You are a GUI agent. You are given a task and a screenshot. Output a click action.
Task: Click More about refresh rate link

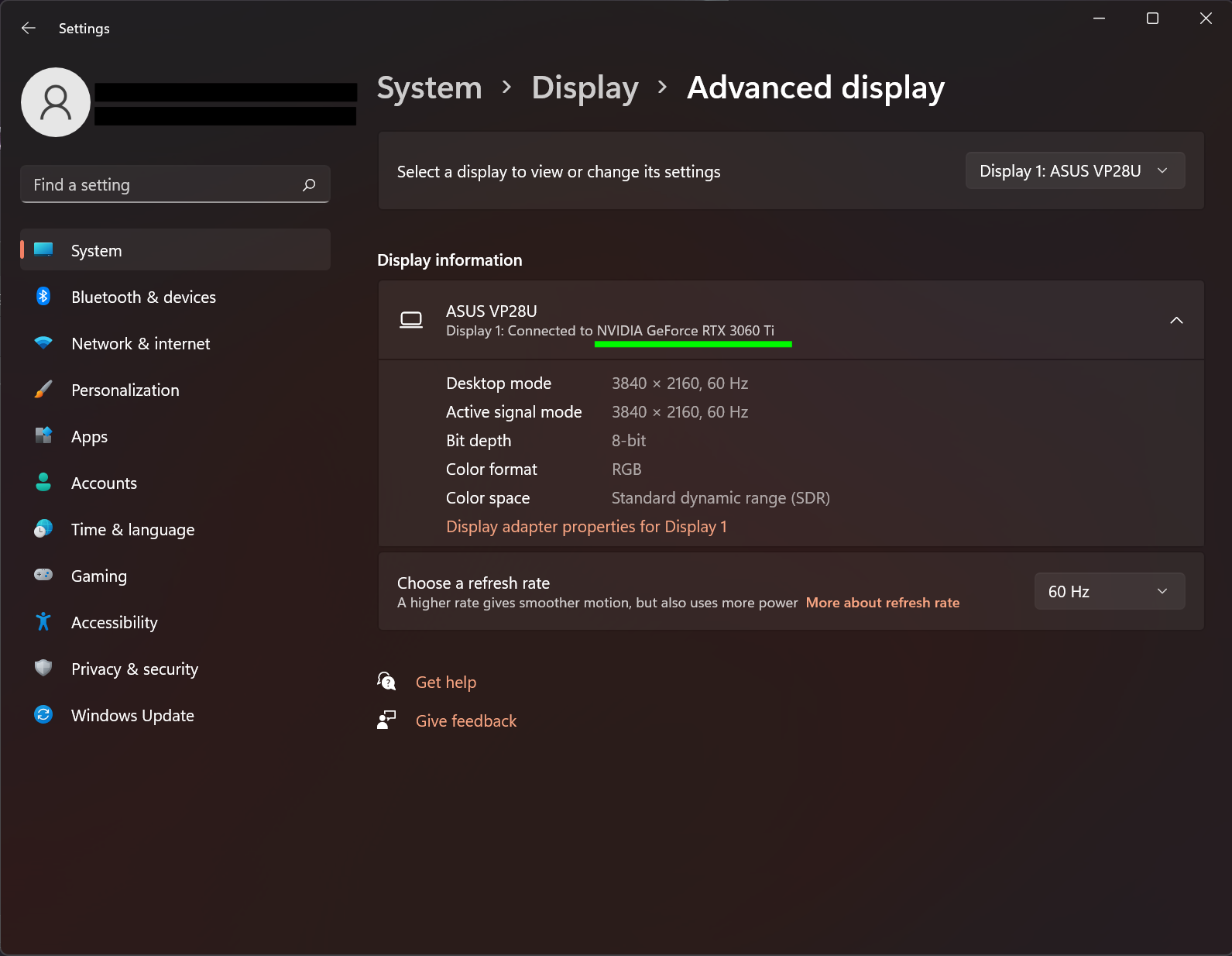(882, 603)
